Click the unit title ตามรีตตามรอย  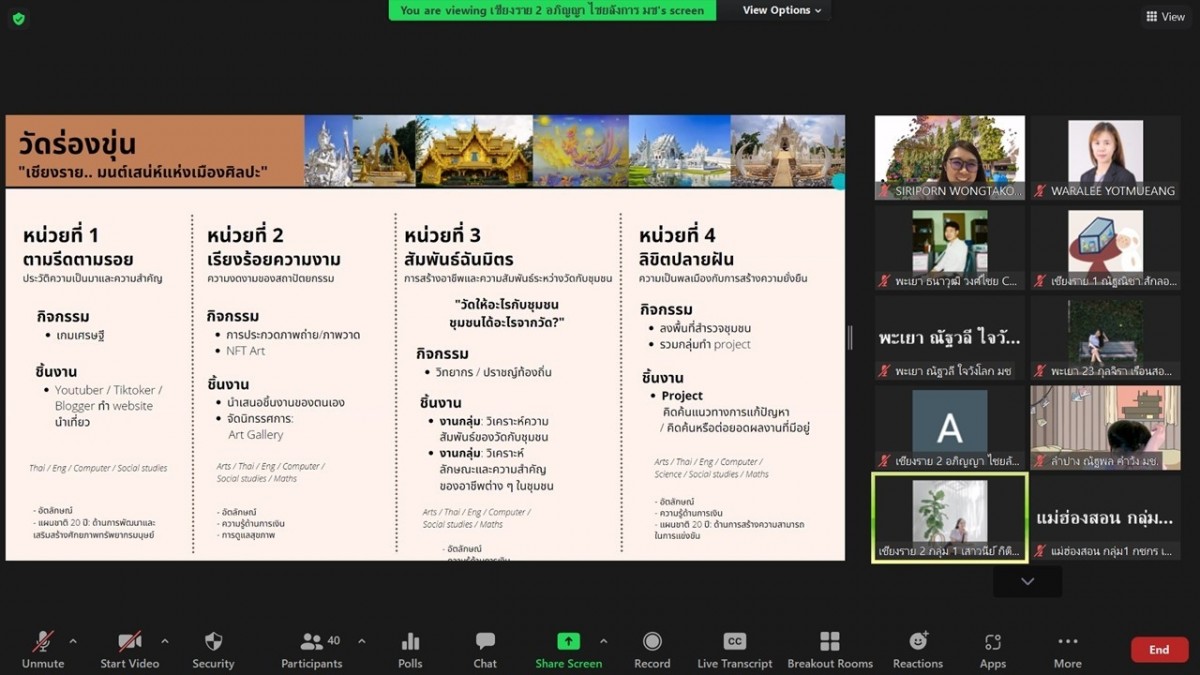(x=78, y=260)
